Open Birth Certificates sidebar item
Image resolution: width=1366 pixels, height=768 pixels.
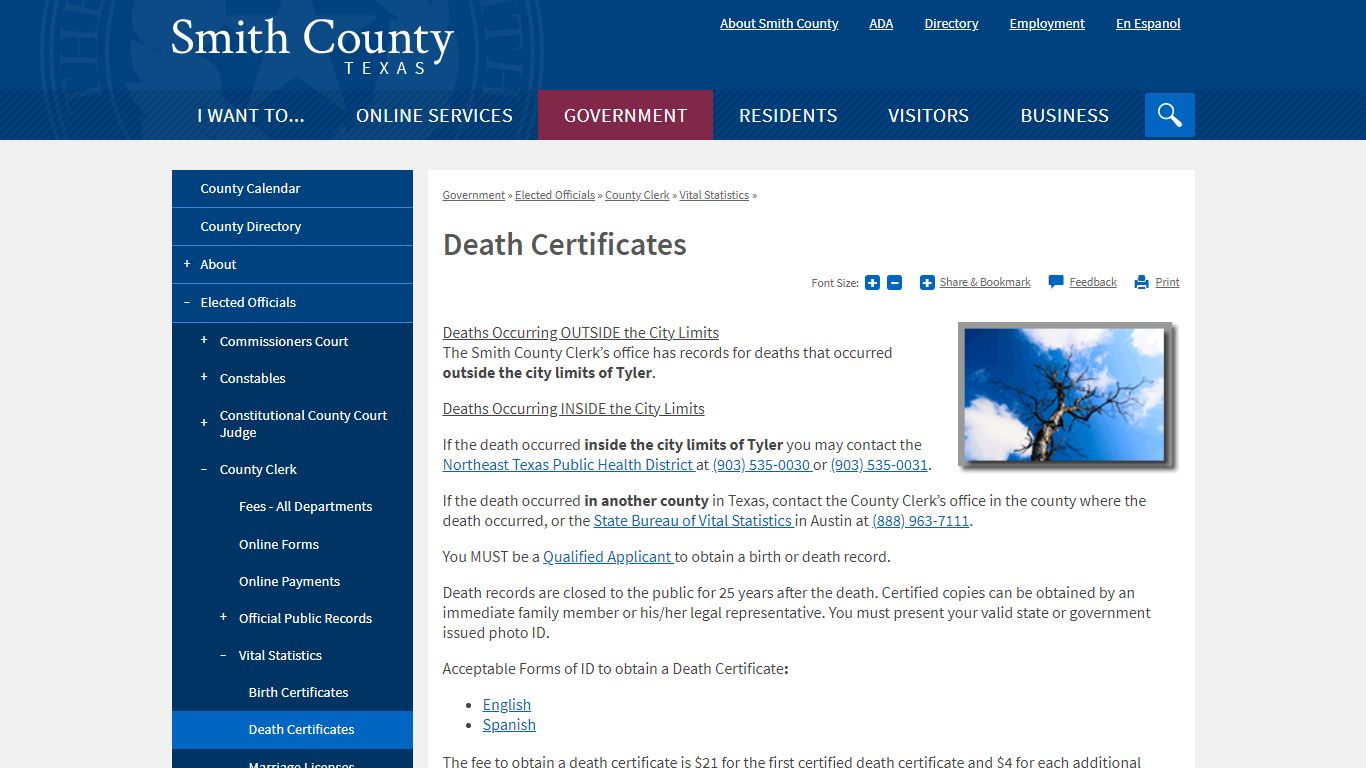tap(298, 693)
